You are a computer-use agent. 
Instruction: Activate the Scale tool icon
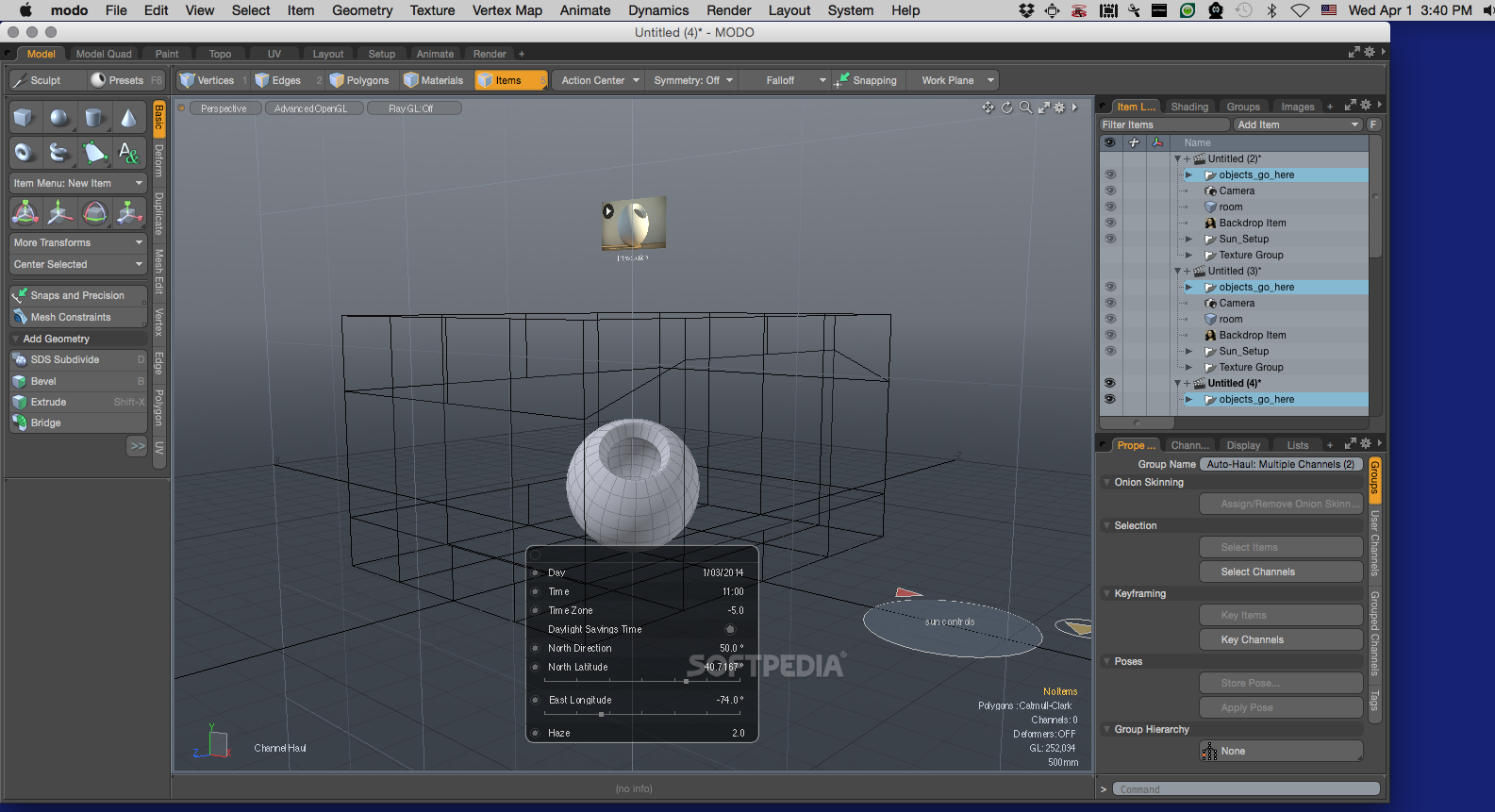[129, 213]
